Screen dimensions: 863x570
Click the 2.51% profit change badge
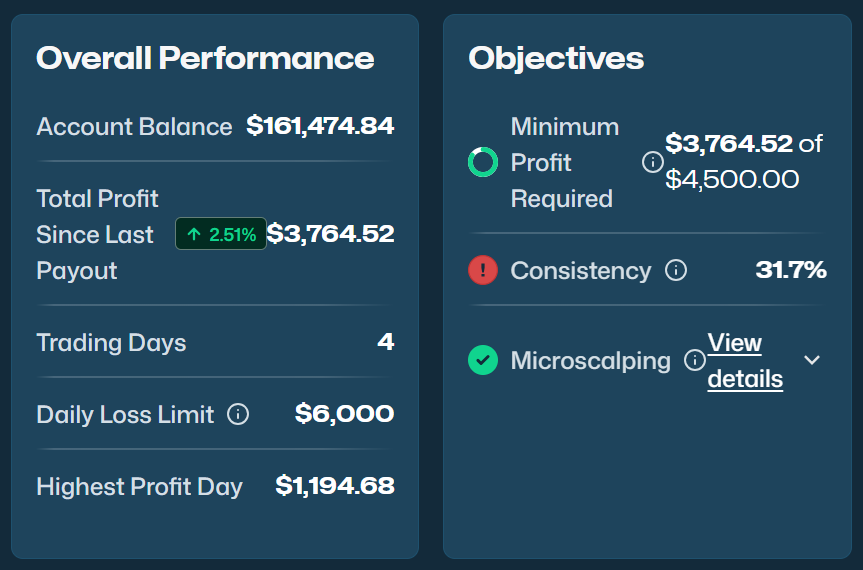[221, 234]
